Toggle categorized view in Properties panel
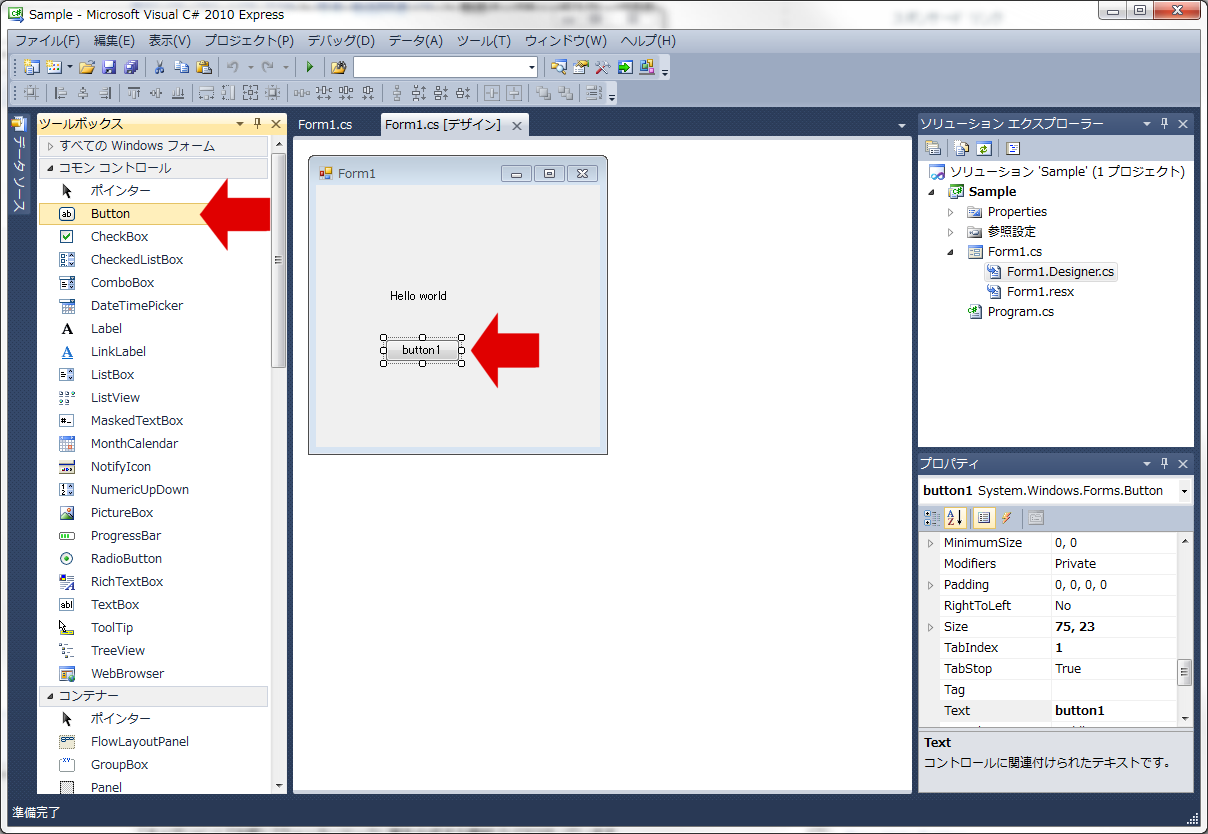This screenshot has height=834, width=1208. pyautogui.click(x=932, y=518)
